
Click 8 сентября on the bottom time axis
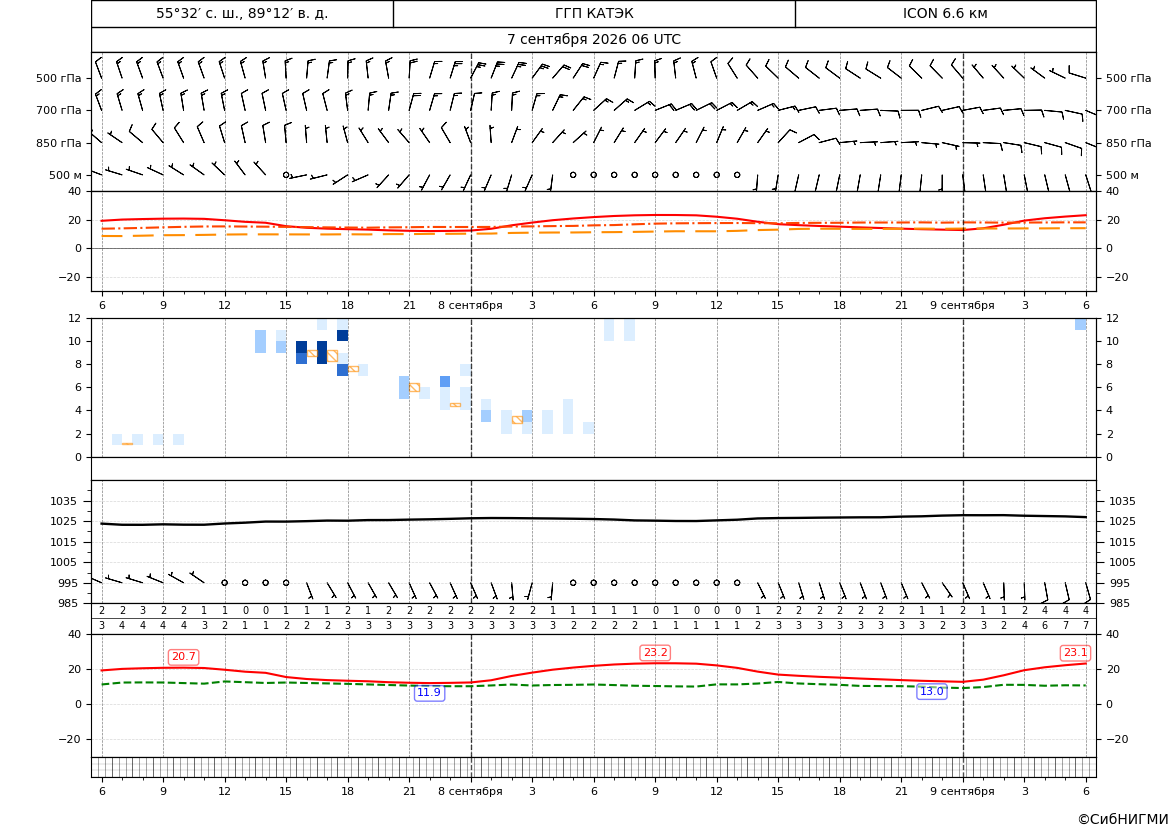pyautogui.click(x=470, y=791)
